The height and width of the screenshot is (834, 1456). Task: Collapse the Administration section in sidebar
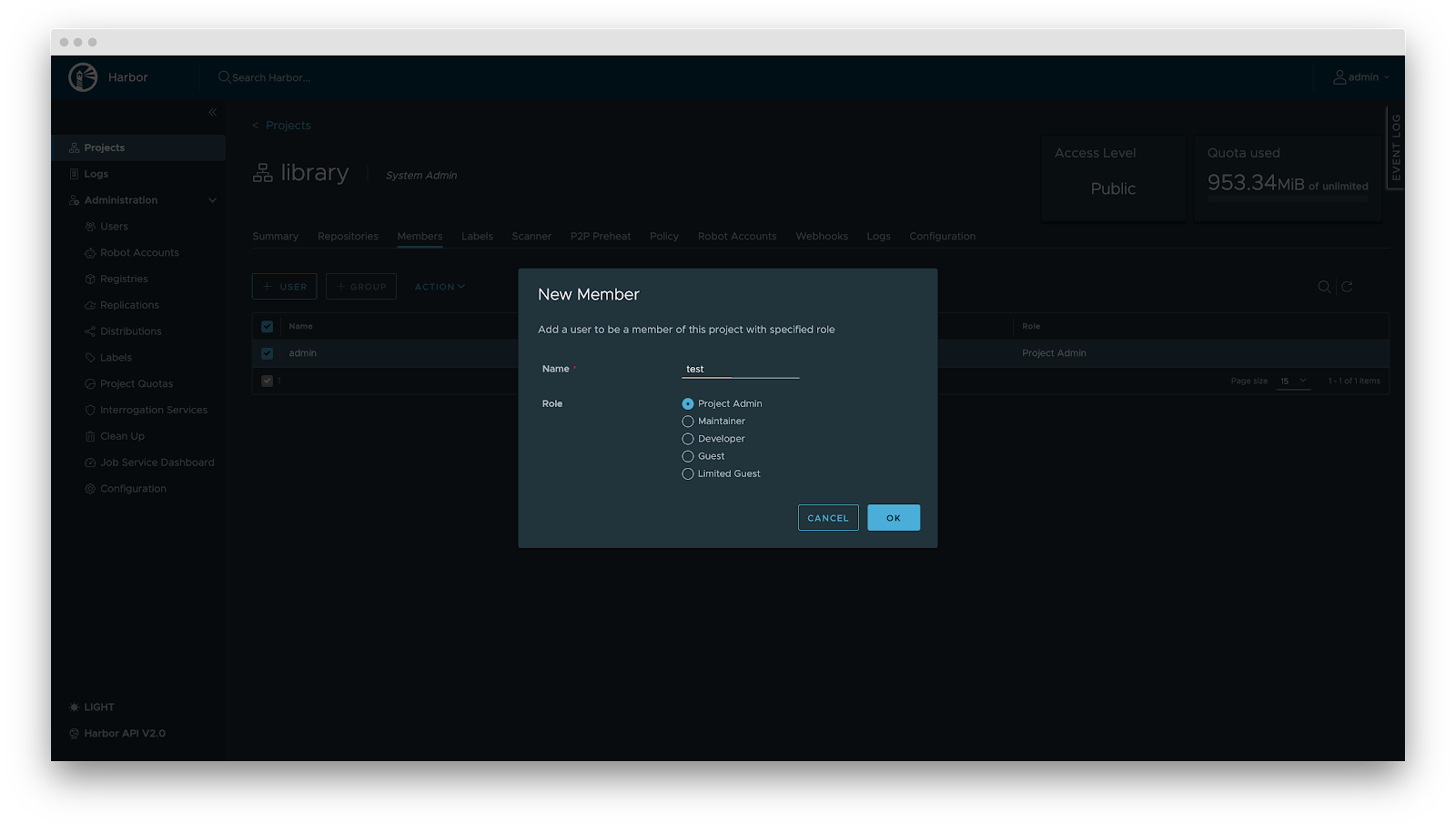coord(213,200)
